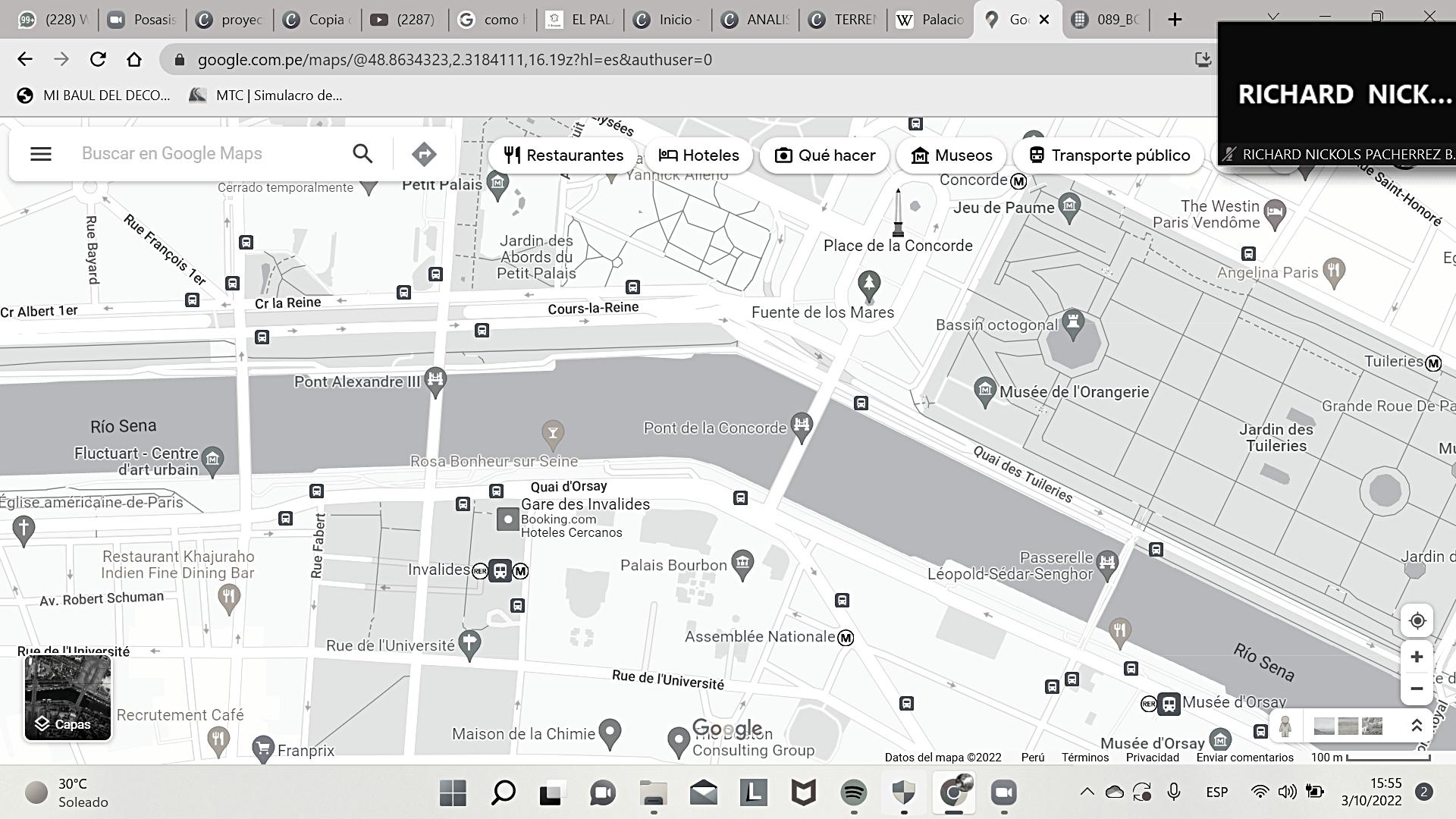Show hidden system tray icons
Viewport: 1456px width, 819px height.
pos(1087,792)
